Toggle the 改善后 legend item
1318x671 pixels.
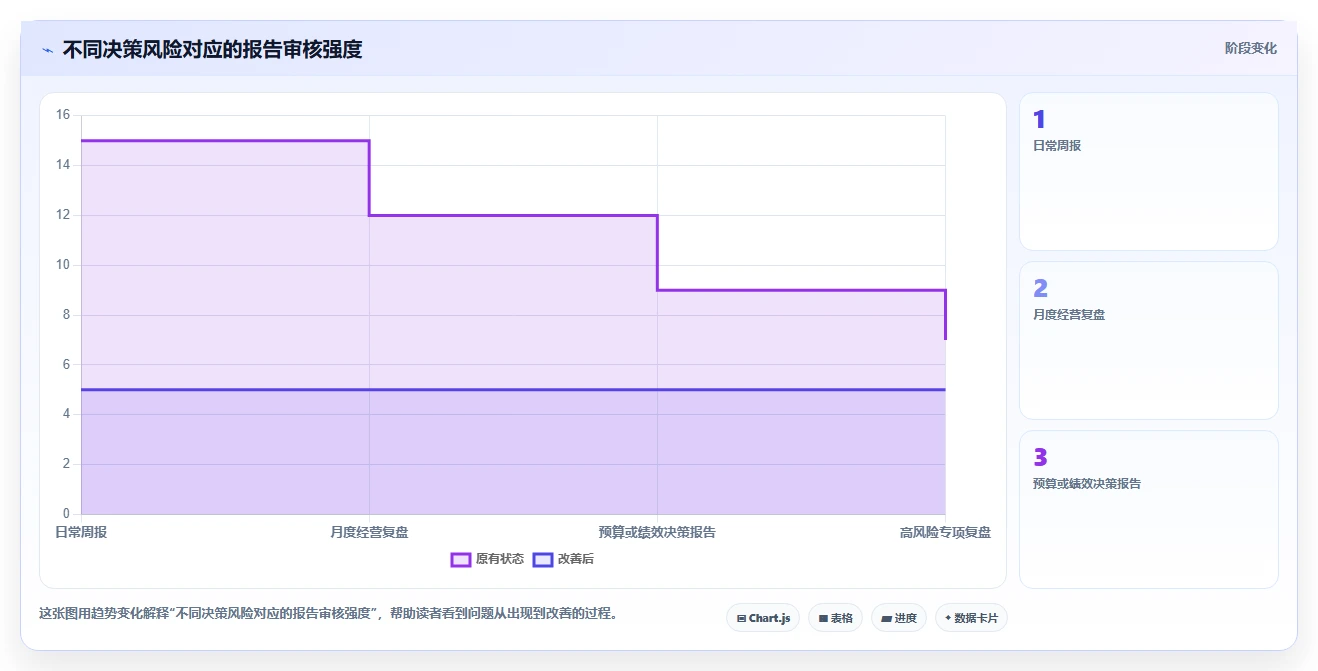pyautogui.click(x=563, y=559)
